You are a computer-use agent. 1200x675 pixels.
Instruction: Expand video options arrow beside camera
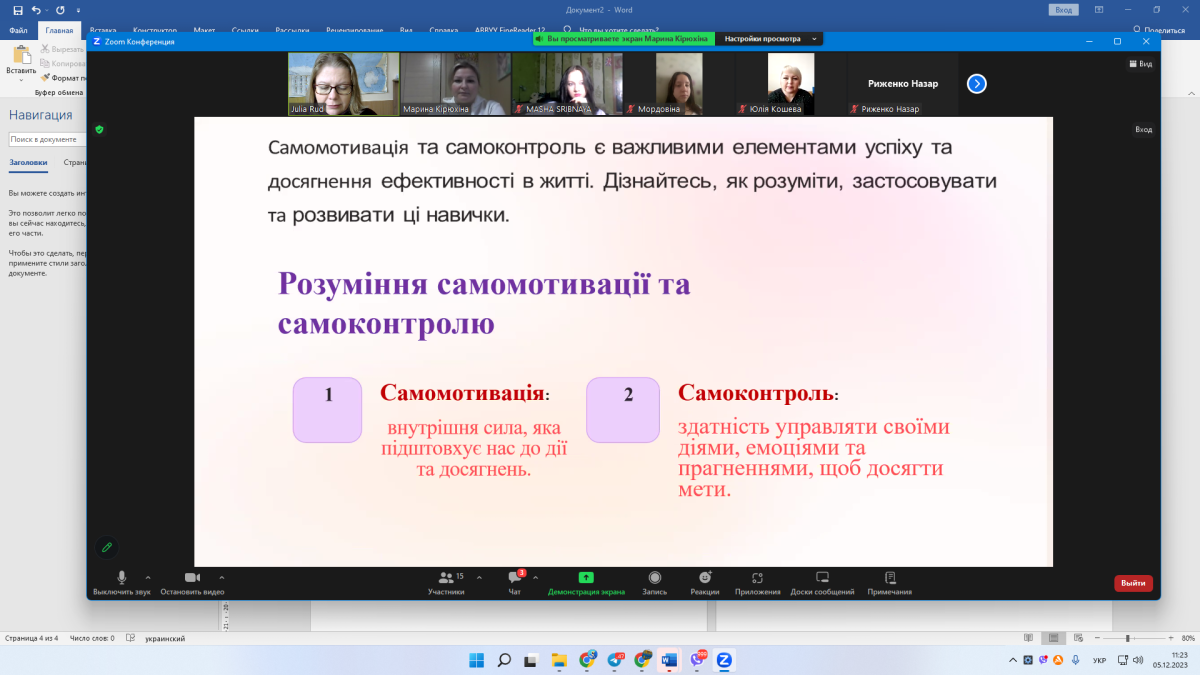(221, 577)
